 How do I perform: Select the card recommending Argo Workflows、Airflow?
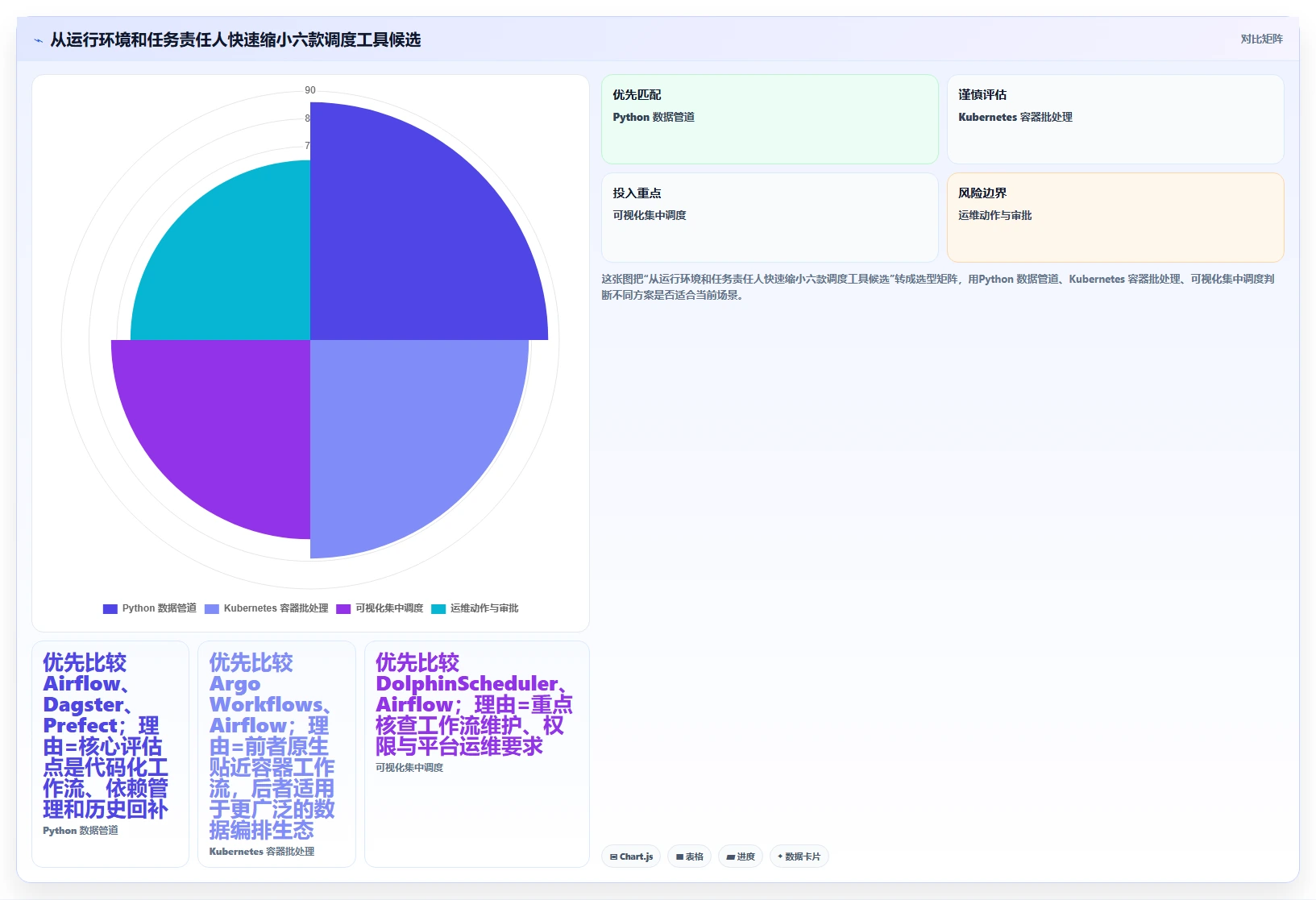coord(276,754)
